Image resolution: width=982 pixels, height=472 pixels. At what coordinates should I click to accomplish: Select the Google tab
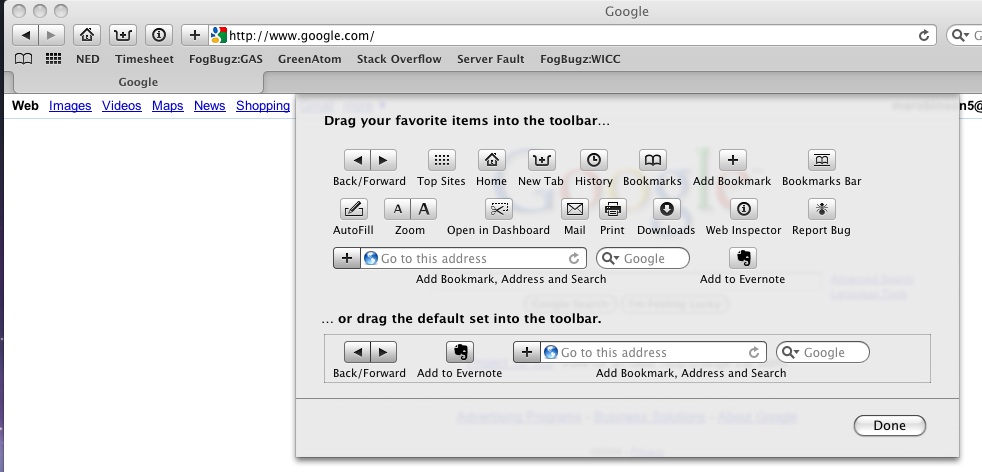(x=138, y=82)
